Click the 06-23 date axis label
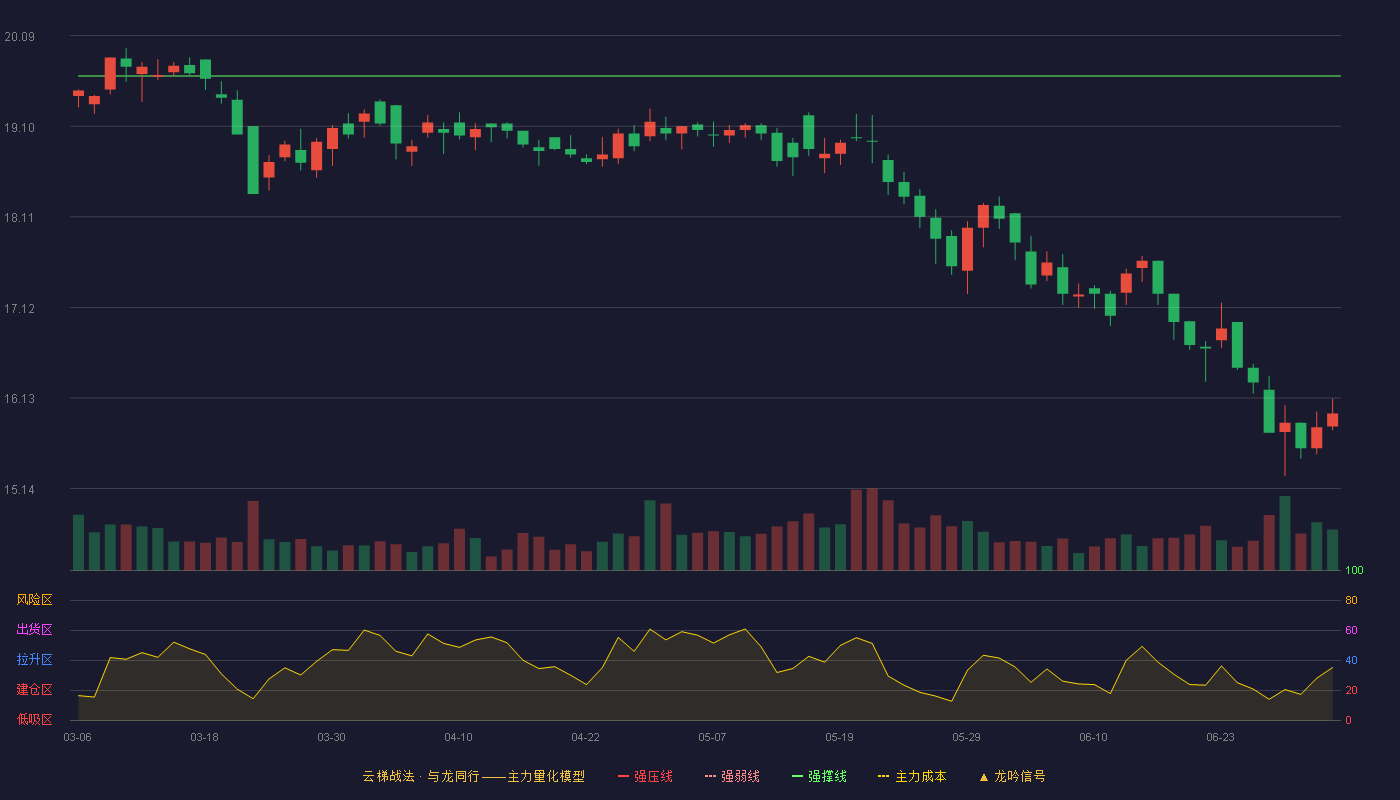This screenshot has height=800, width=1400. [x=1221, y=737]
